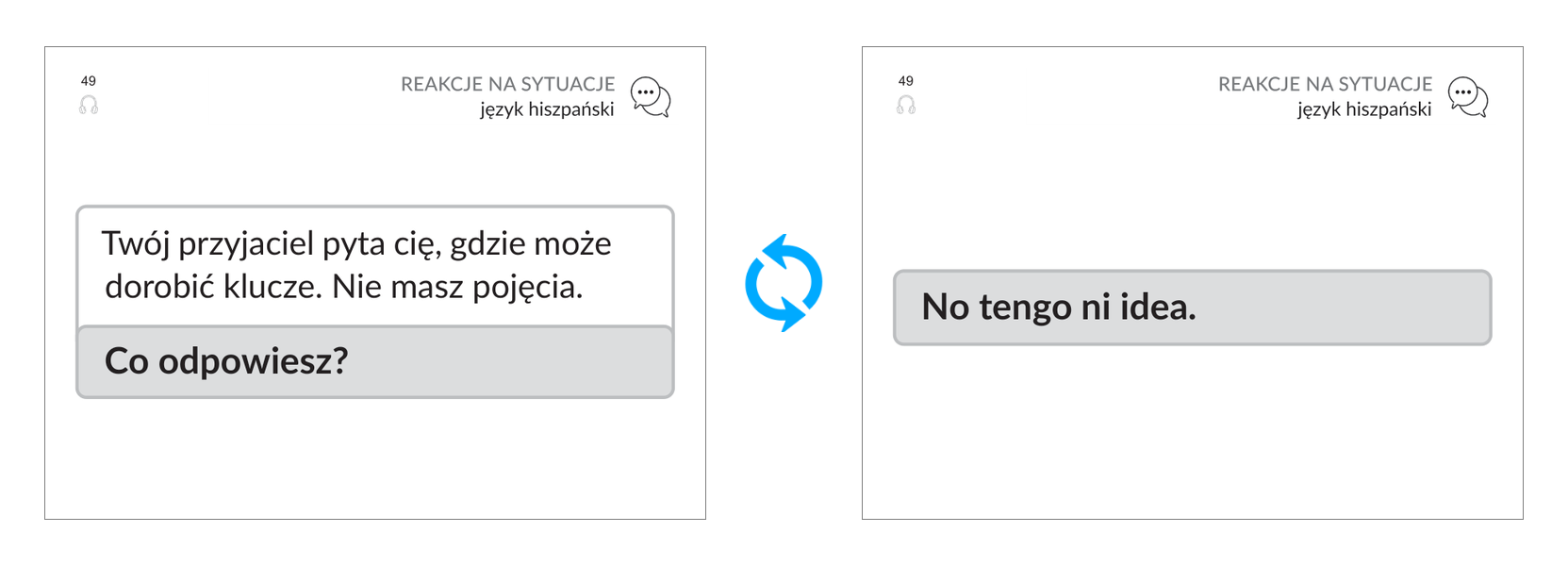
Task: Click the headphones icon on right card
Action: [x=906, y=105]
